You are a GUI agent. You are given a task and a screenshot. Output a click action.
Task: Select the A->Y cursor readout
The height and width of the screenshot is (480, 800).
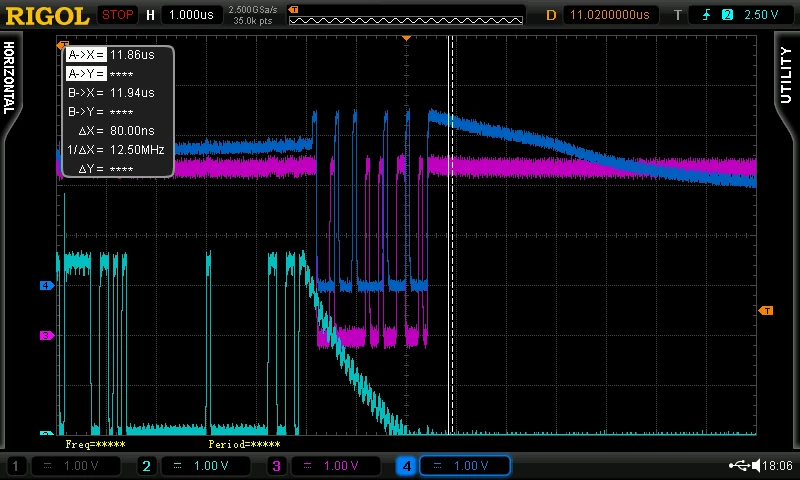click(x=100, y=74)
